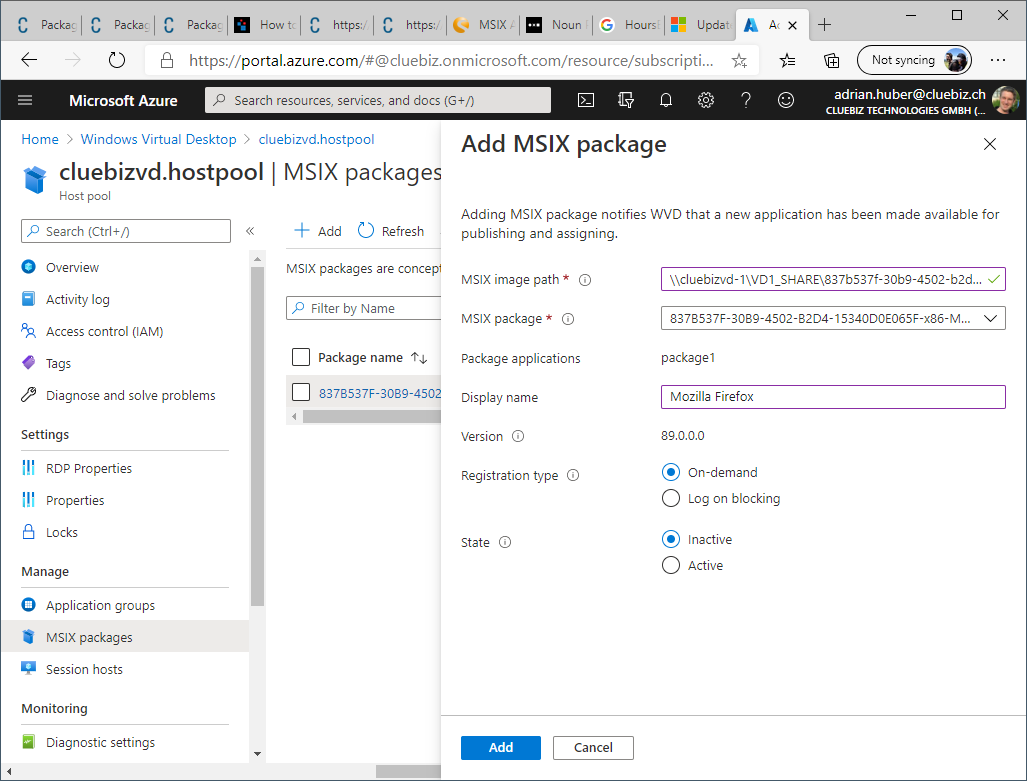Focus the Azure top search box

pos(378,100)
